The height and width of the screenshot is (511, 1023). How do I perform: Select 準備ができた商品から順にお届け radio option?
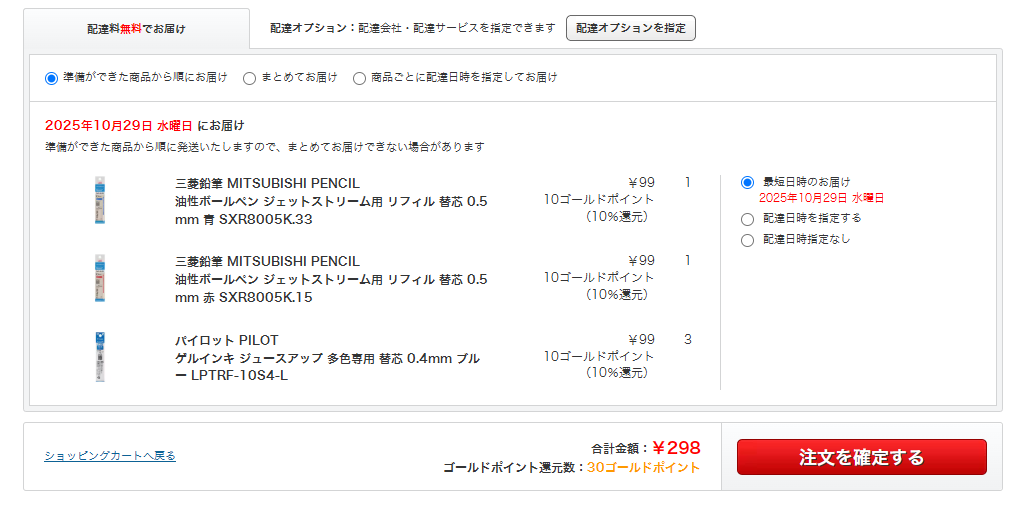coord(52,78)
